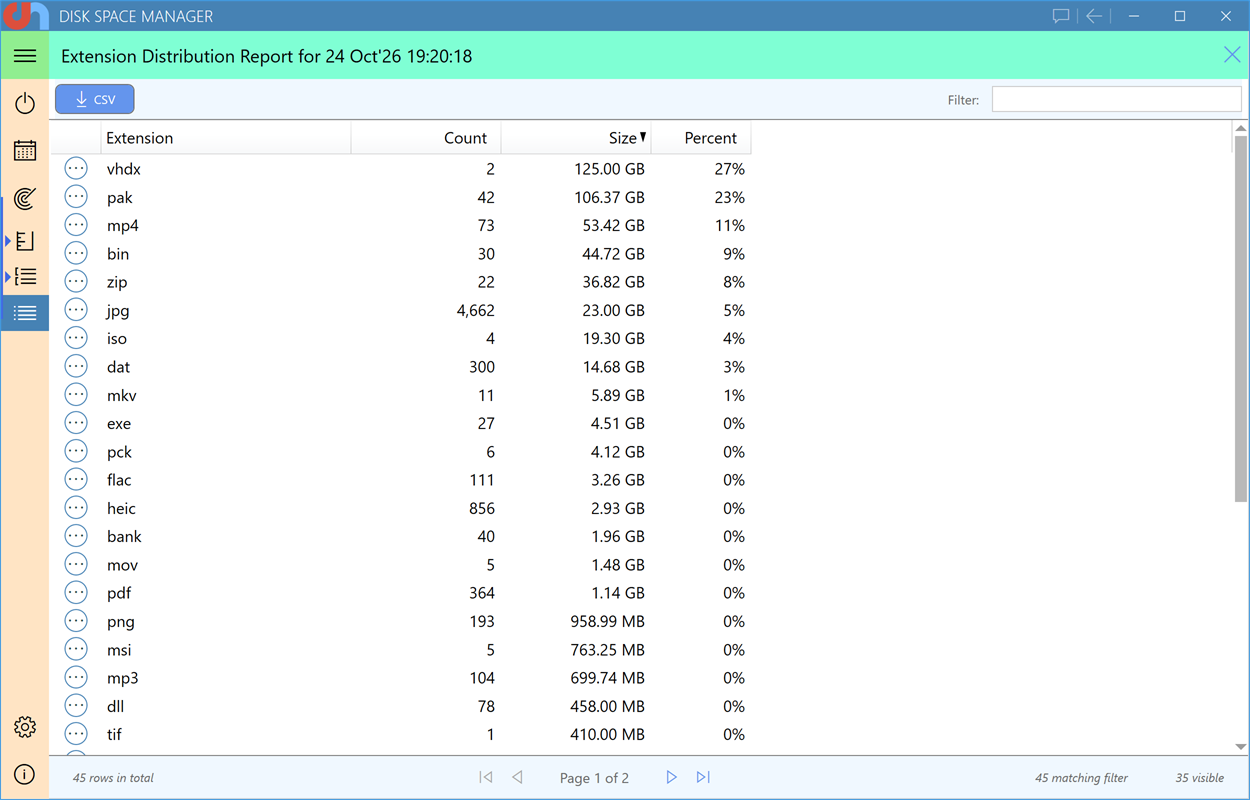Open options for the pak row

tap(76, 197)
